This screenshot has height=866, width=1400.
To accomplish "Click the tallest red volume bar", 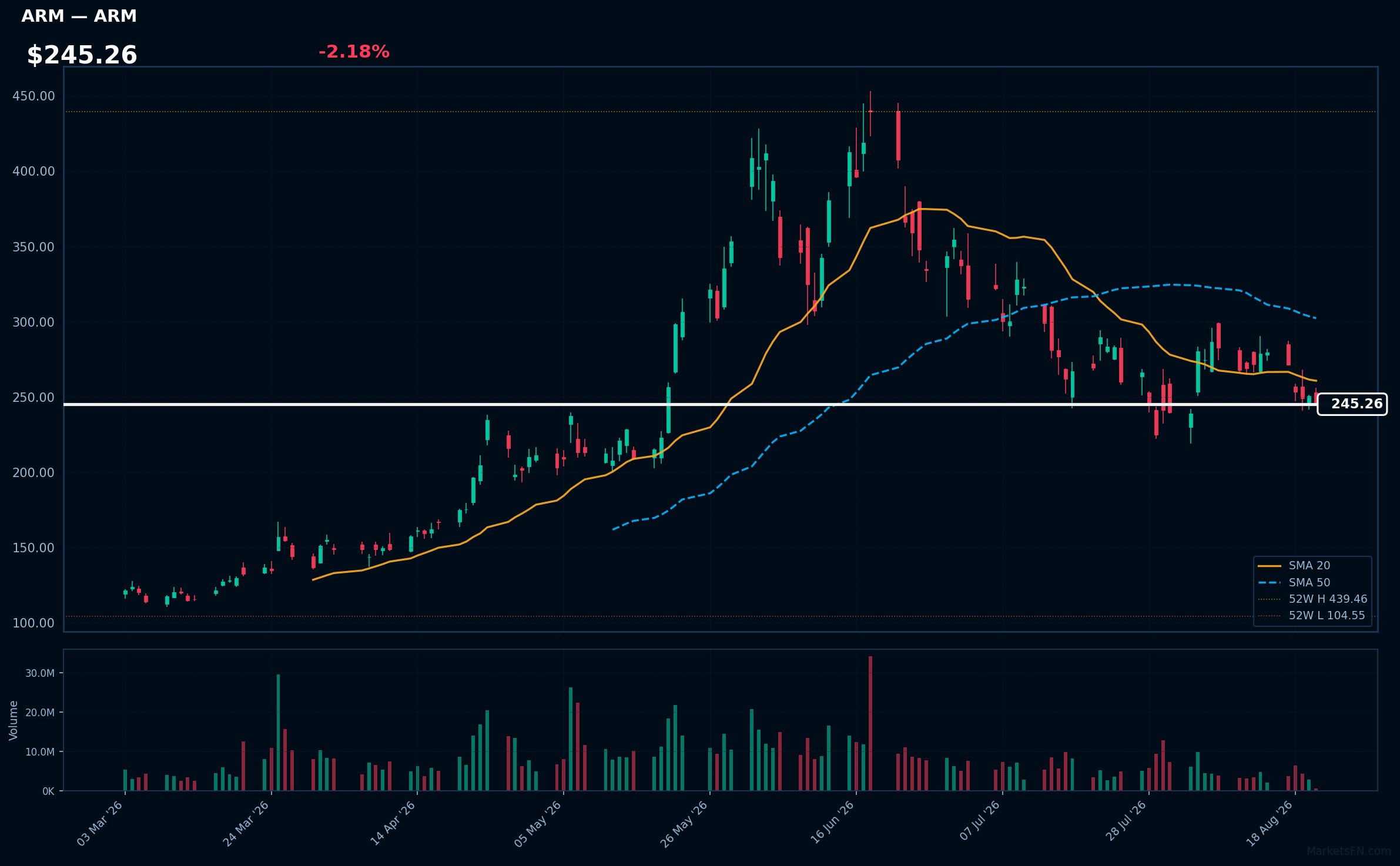I will click(x=870, y=723).
